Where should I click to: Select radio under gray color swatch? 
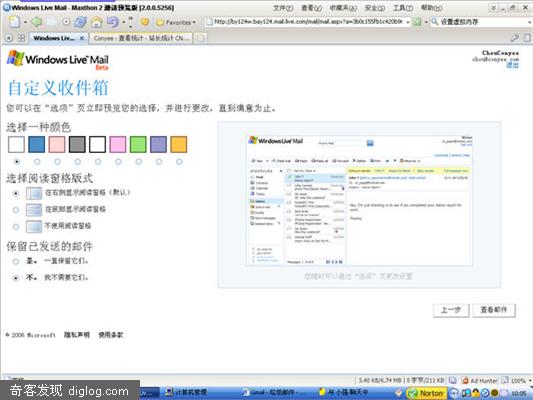click(78, 161)
